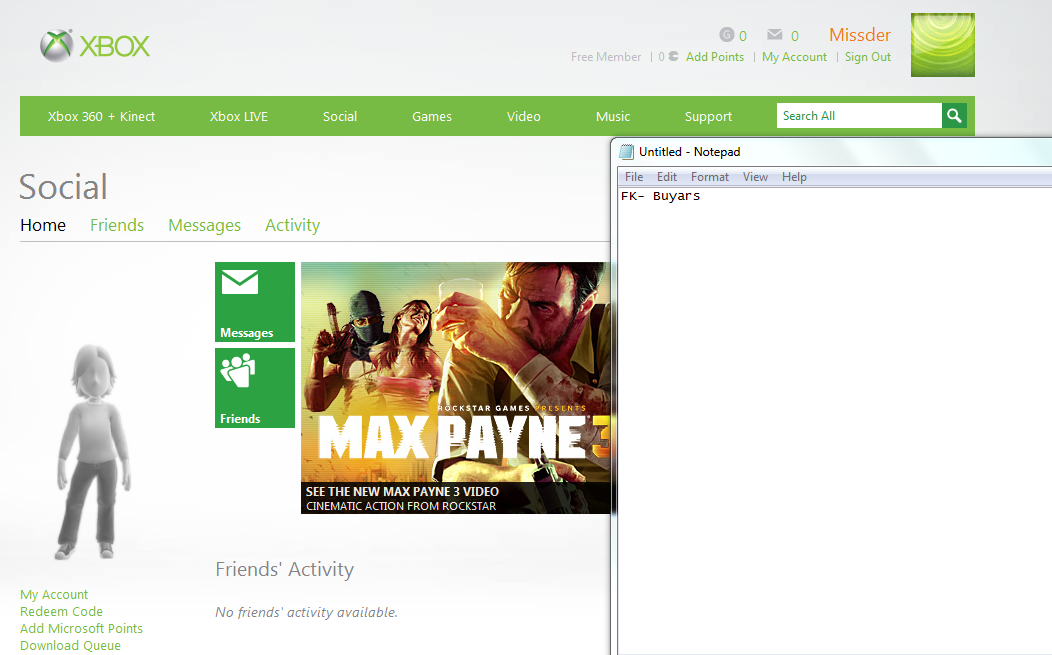This screenshot has height=655, width=1052.
Task: Open Xbox 360 + Kinect nav menu
Action: pyautogui.click(x=101, y=116)
